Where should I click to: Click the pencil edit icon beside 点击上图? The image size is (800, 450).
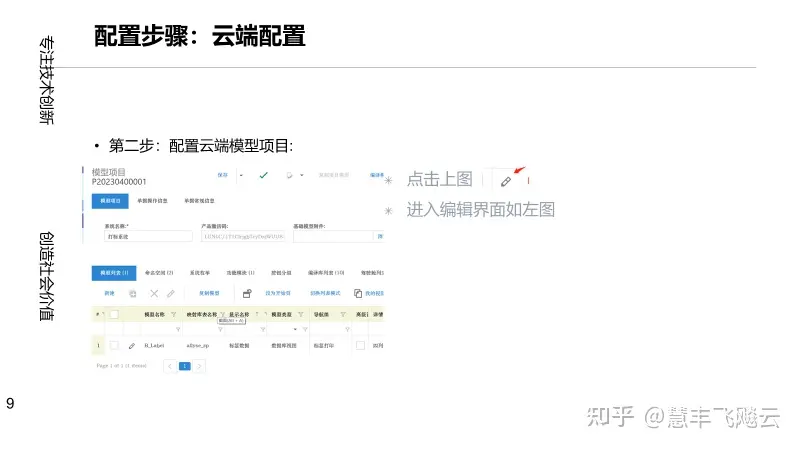pos(506,181)
